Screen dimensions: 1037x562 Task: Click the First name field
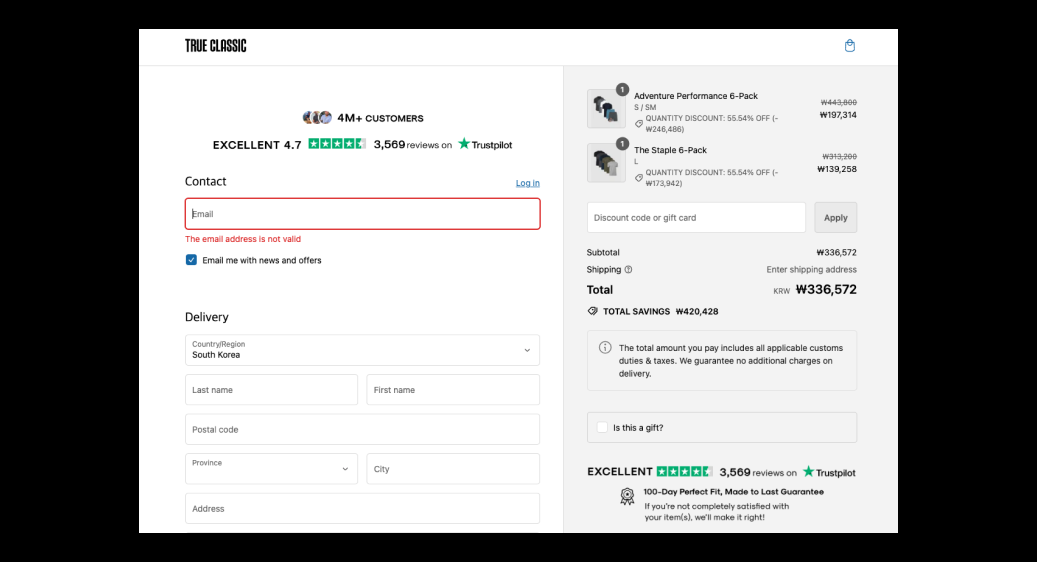[453, 390]
